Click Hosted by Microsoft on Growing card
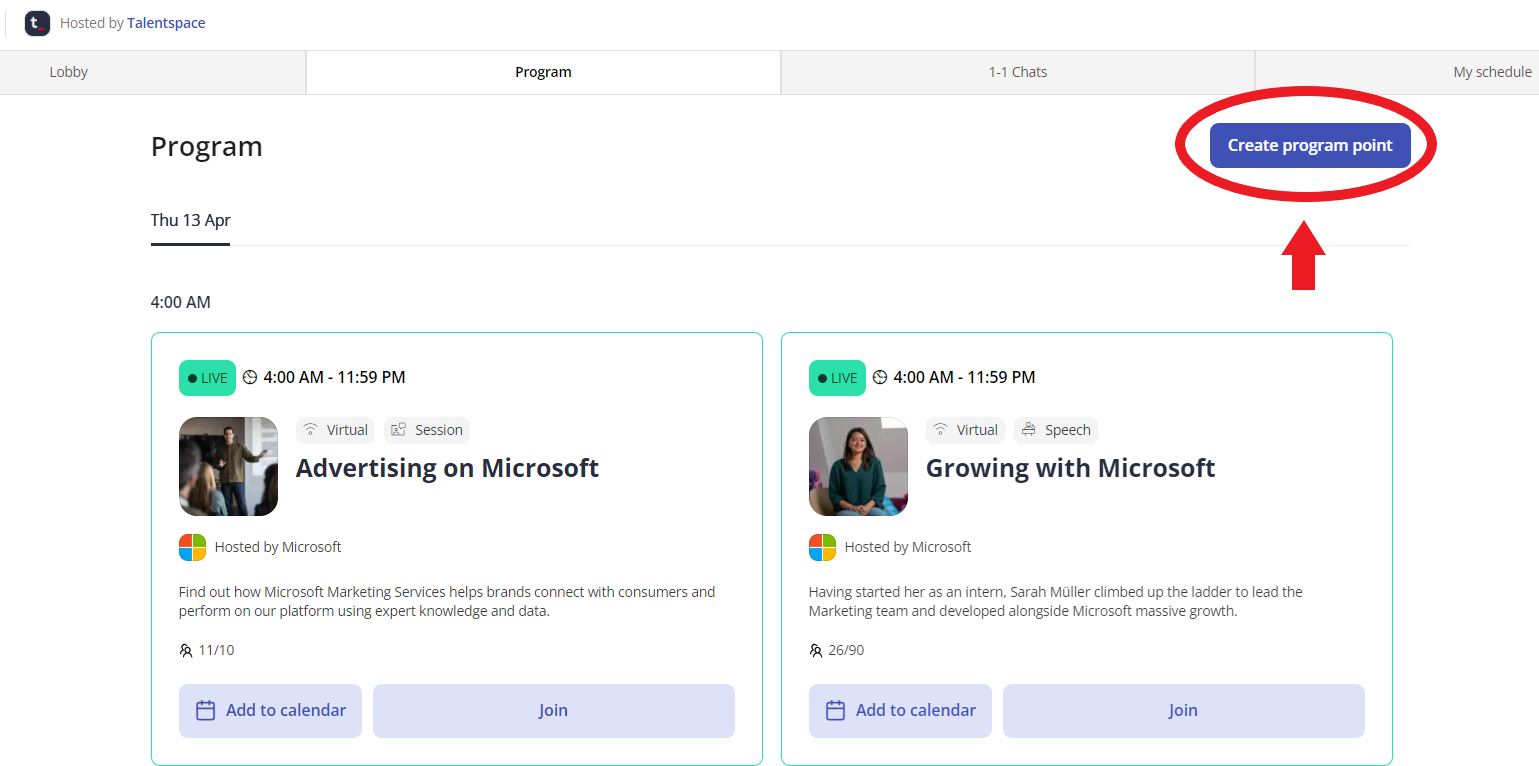Viewport: 1539px width, 766px height. 908,547
